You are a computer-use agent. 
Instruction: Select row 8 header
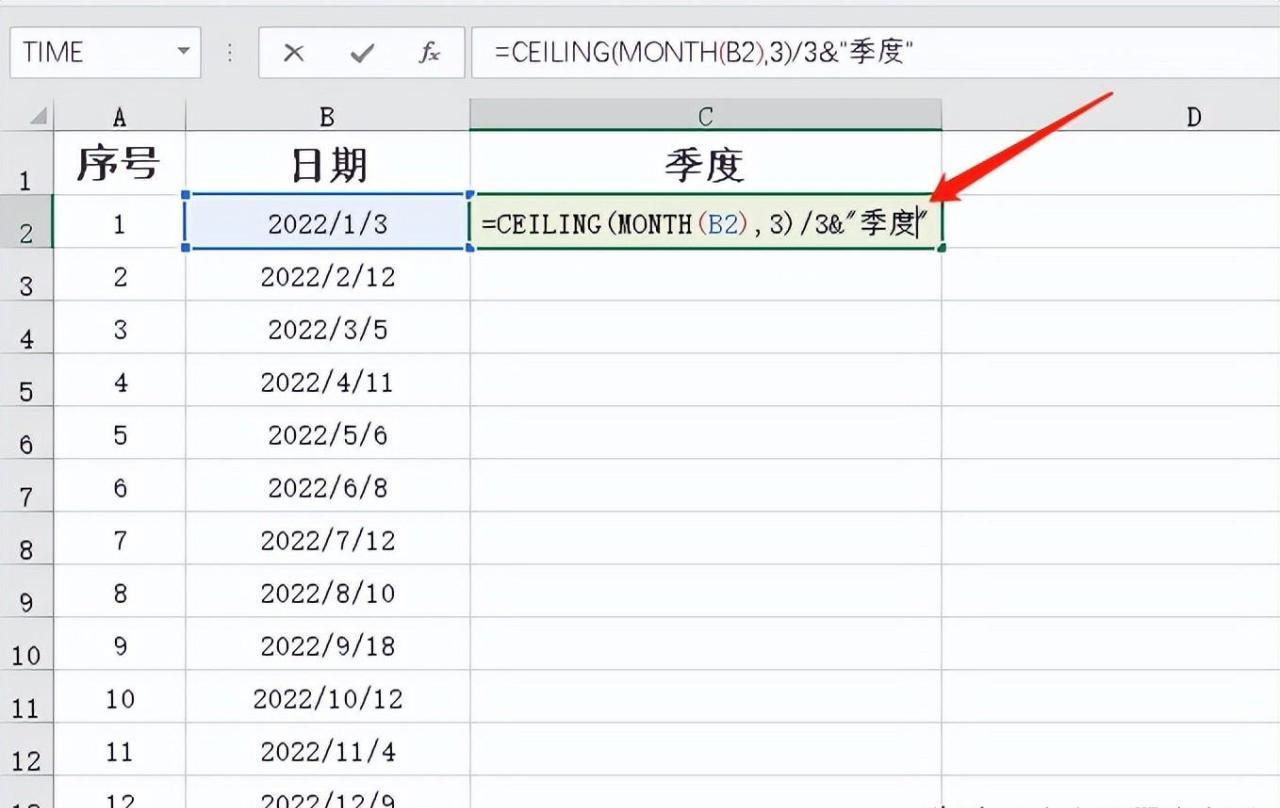26,540
